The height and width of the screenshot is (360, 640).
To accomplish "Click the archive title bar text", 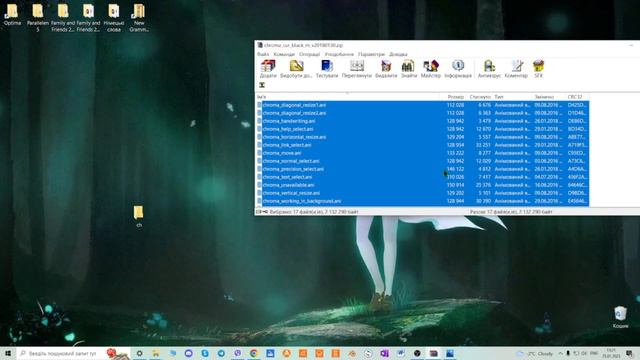I will pos(303,45).
